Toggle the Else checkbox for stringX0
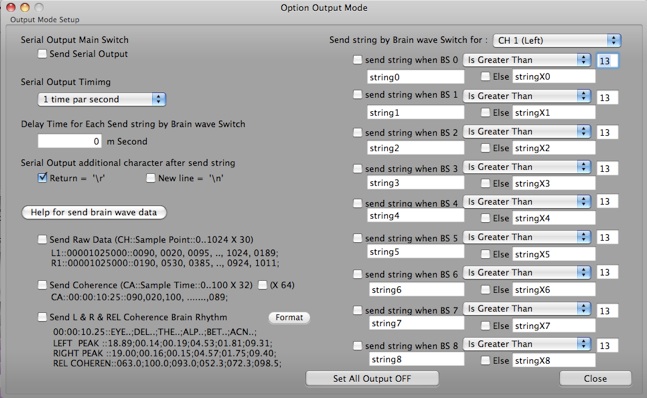Image resolution: width=647 pixels, height=398 pixels. (486, 76)
